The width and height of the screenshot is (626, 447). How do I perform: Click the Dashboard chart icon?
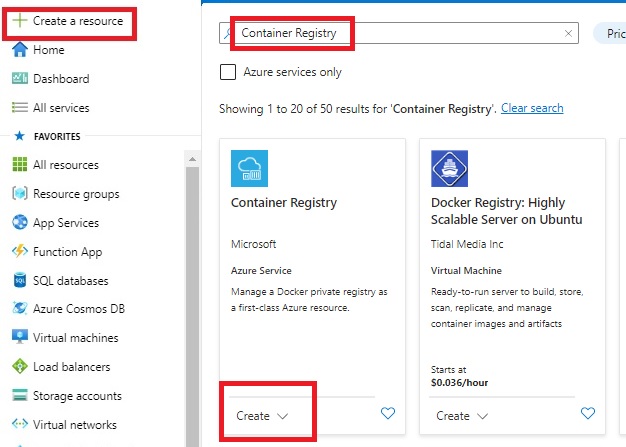(x=20, y=79)
